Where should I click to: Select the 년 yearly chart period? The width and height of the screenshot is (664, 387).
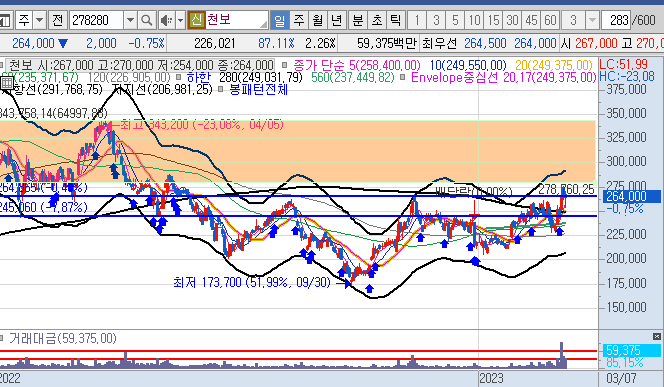click(336, 20)
